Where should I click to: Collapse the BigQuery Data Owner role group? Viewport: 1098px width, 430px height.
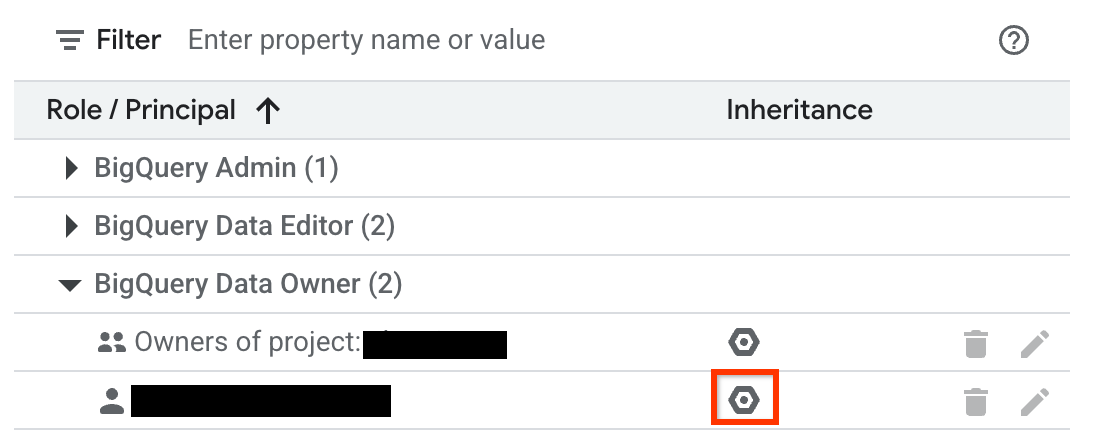[70, 285]
